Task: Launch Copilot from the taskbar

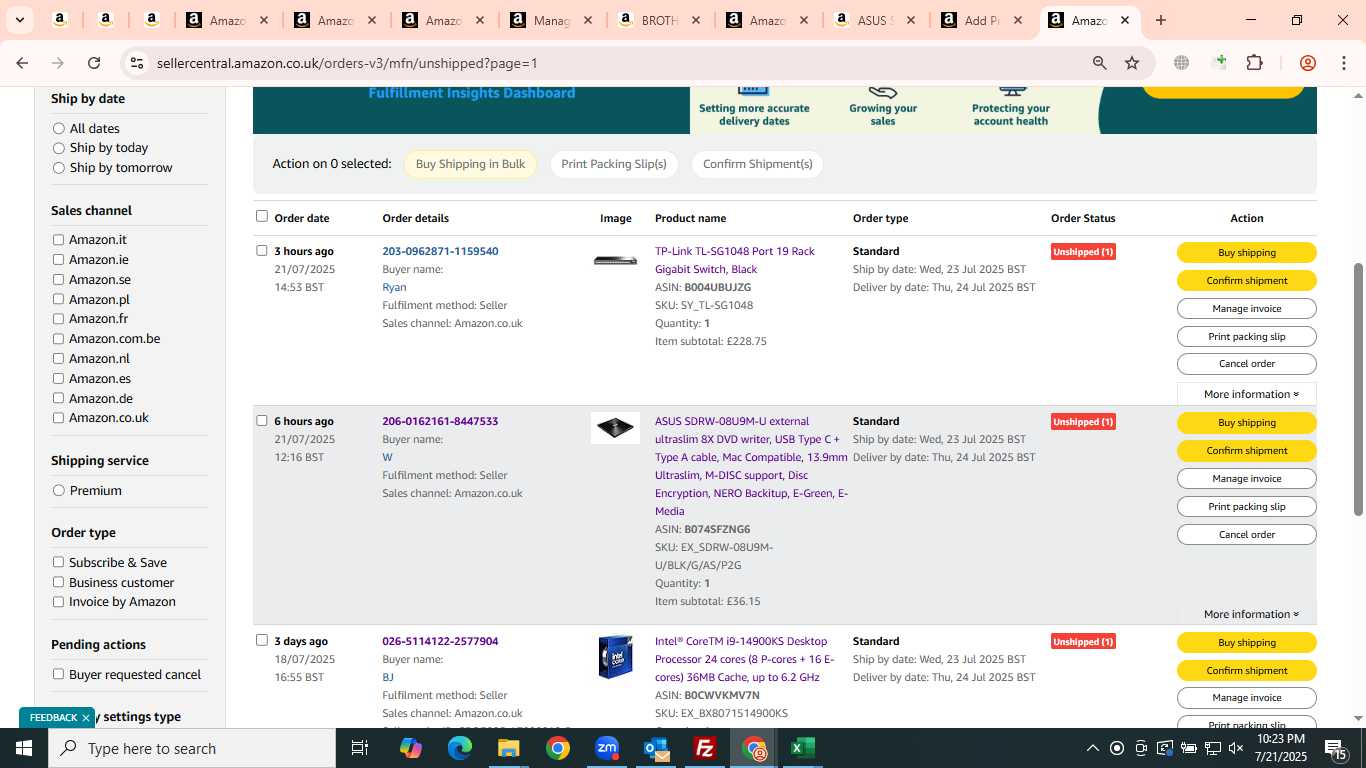Action: 410,748
